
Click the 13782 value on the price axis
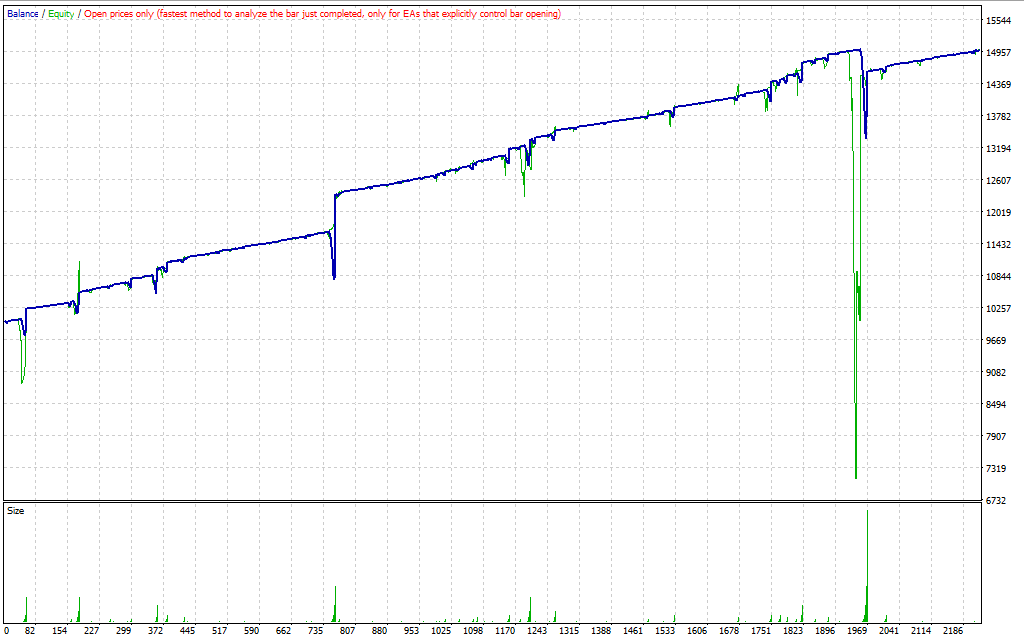click(x=1000, y=117)
